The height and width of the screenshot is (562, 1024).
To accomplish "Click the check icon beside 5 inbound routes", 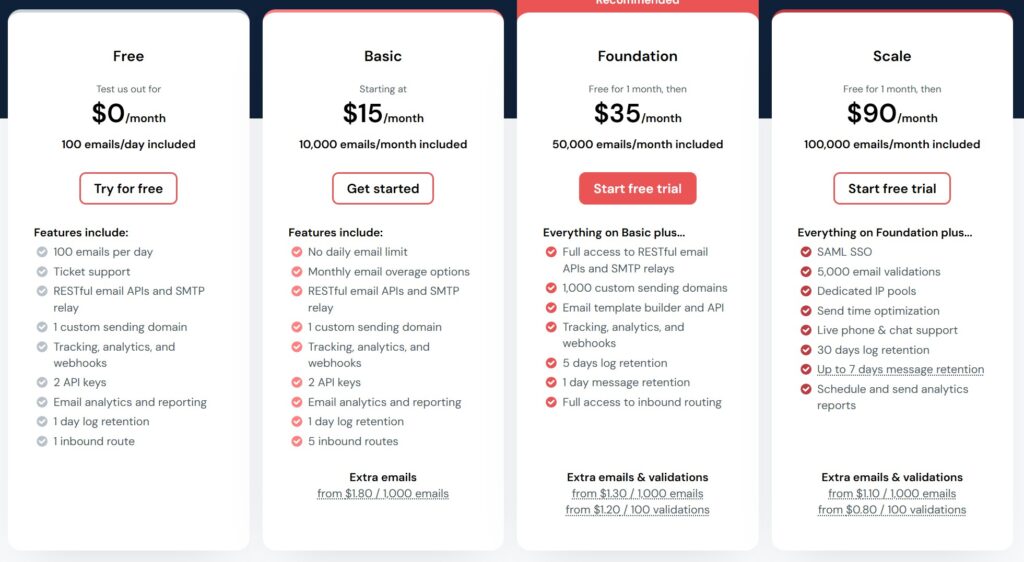I will click(297, 441).
